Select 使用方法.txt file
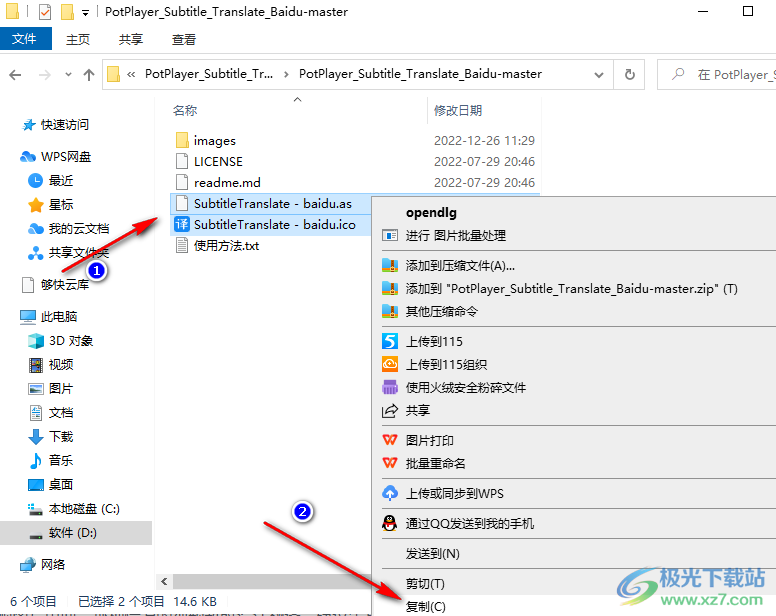The image size is (776, 616). pyautogui.click(x=226, y=245)
